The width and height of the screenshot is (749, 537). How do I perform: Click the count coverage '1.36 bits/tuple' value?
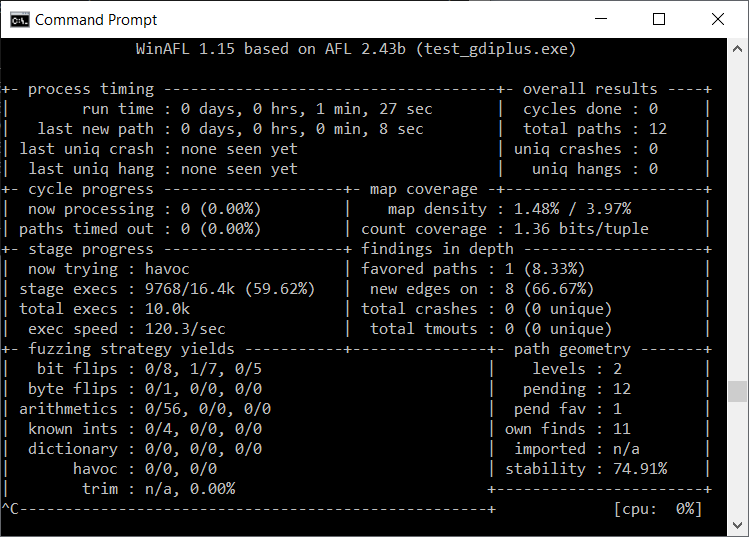581,229
